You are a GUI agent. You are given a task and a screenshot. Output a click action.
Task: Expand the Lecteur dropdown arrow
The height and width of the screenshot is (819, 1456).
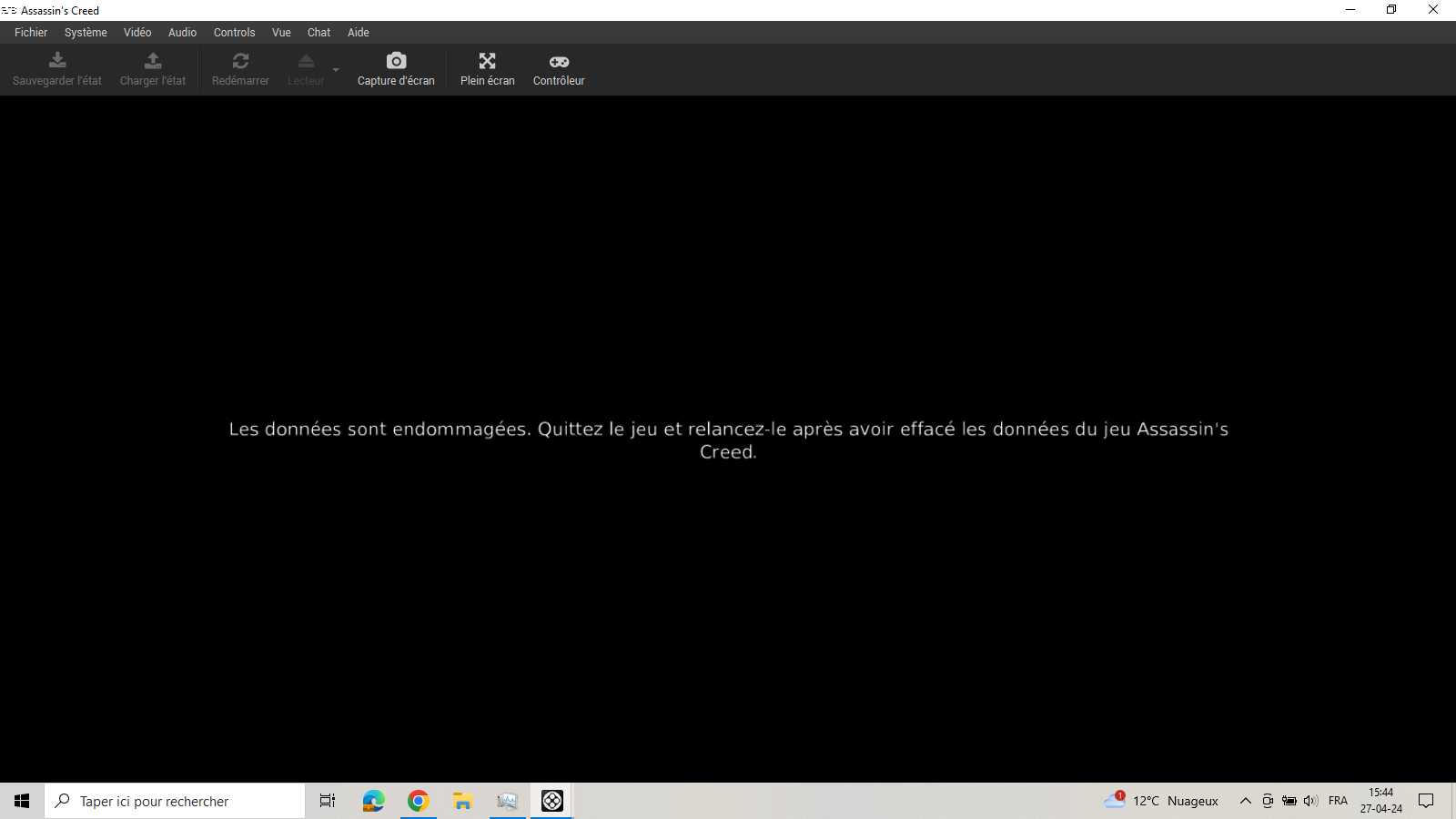pyautogui.click(x=336, y=70)
